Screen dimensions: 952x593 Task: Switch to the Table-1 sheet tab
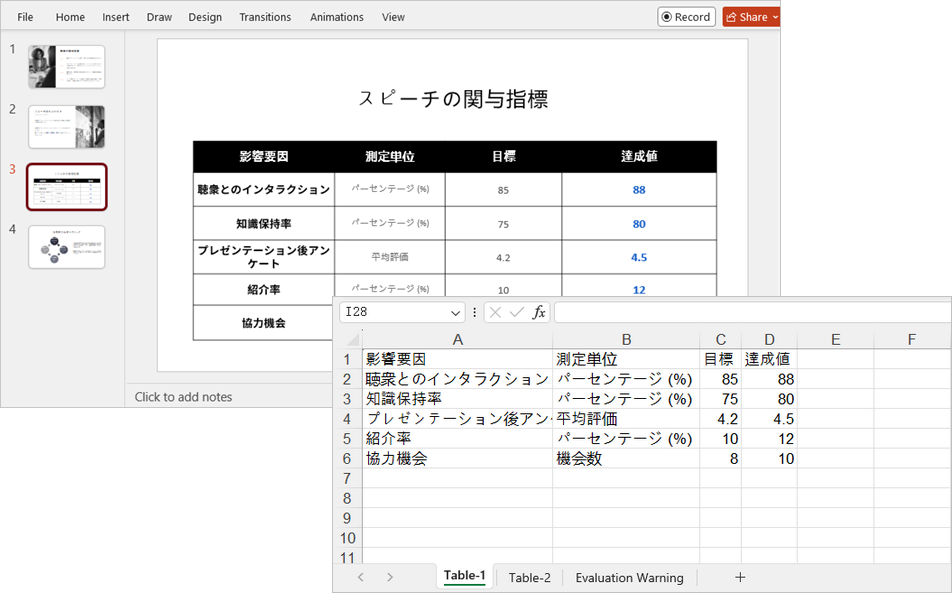(464, 576)
